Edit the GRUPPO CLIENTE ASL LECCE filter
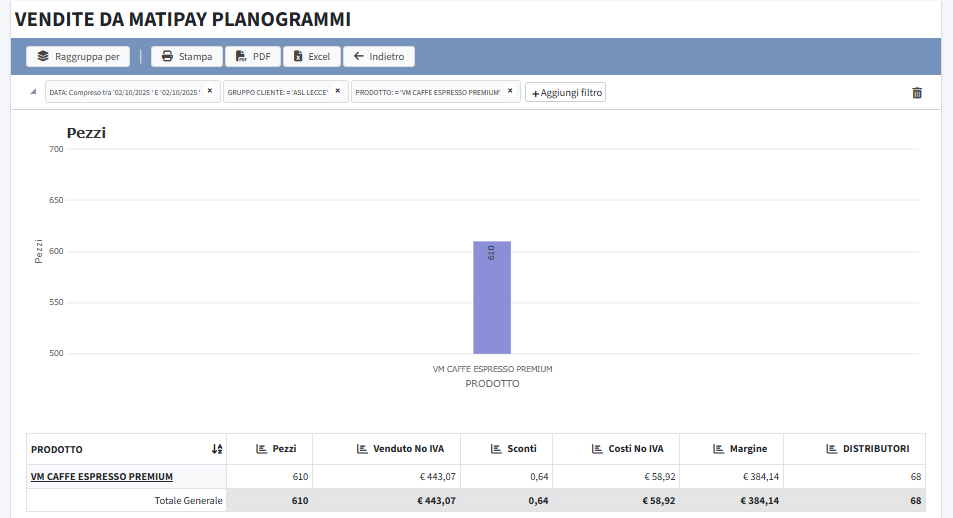 tap(278, 92)
